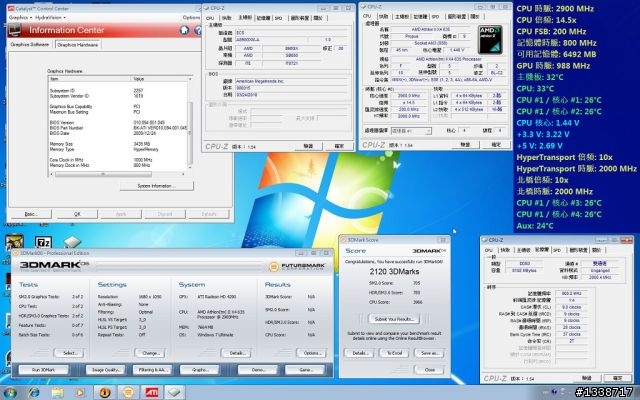The height and width of the screenshot is (400, 640).
Task: Open Windows Explorer folder from taskbar
Action: coord(57,393)
